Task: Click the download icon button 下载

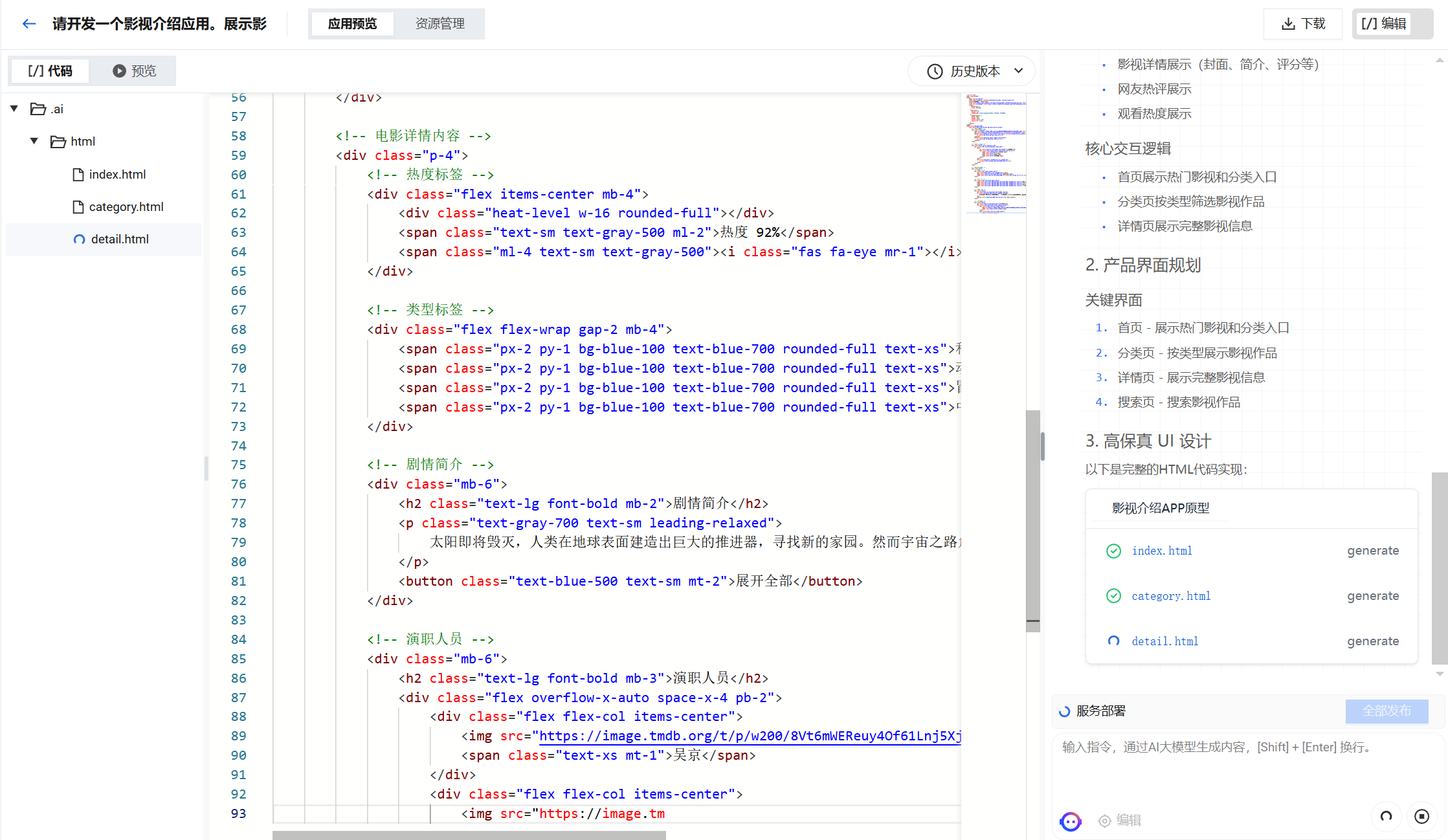Action: (x=1303, y=24)
